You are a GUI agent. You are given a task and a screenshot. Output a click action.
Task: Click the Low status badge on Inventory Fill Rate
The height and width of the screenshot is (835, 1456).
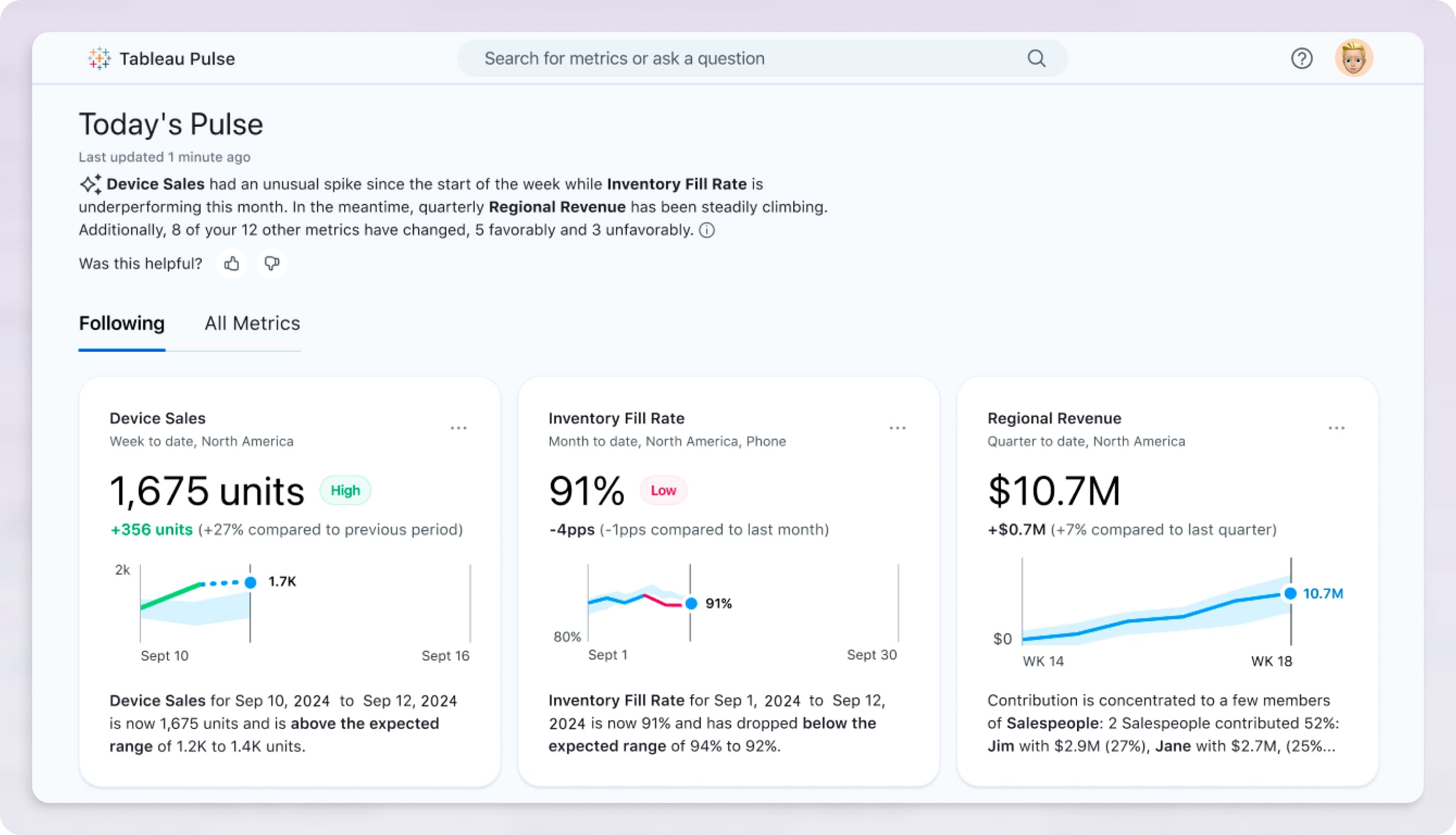point(662,490)
